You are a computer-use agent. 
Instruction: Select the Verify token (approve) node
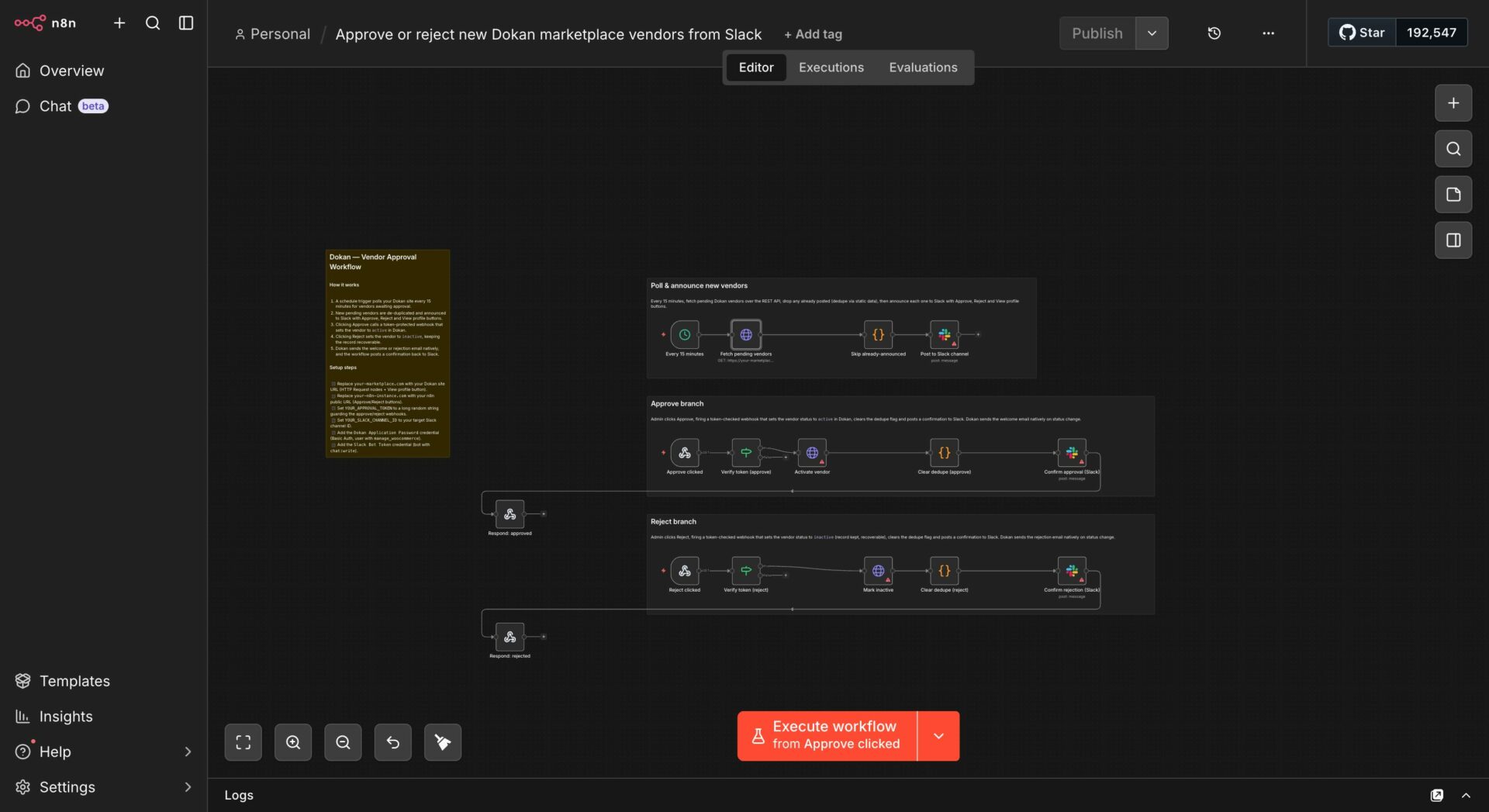click(x=746, y=453)
